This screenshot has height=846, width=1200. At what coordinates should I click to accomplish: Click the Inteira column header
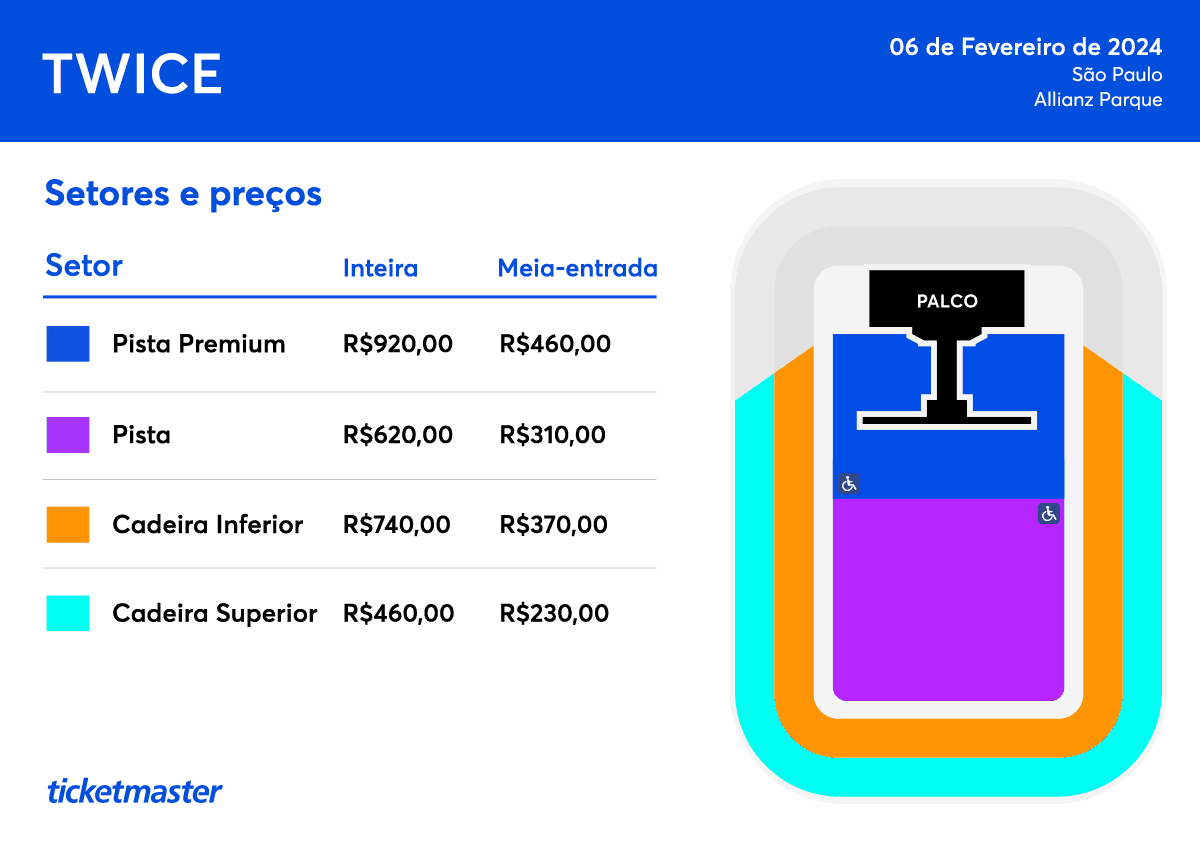pyautogui.click(x=380, y=268)
